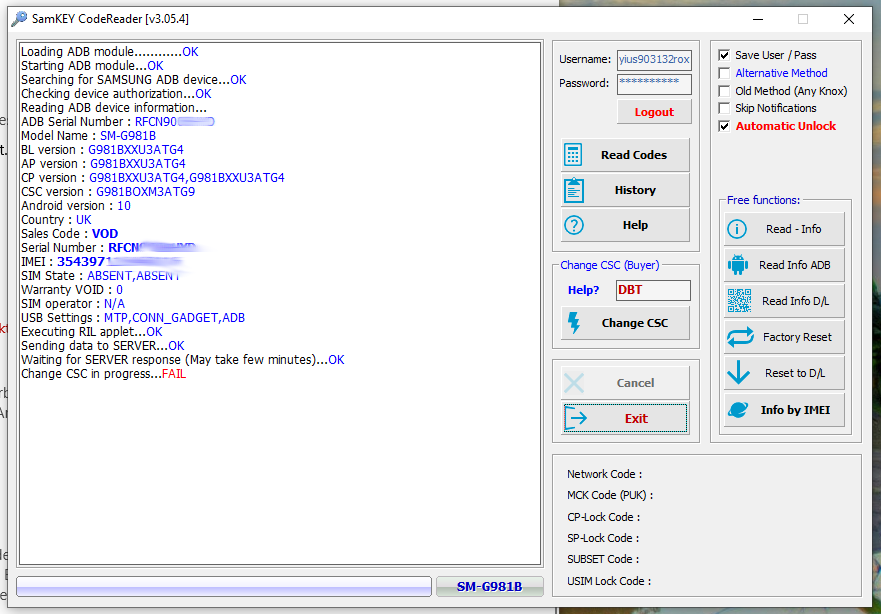Click the 'Sending data to SERVER...OK' line

point(102,346)
